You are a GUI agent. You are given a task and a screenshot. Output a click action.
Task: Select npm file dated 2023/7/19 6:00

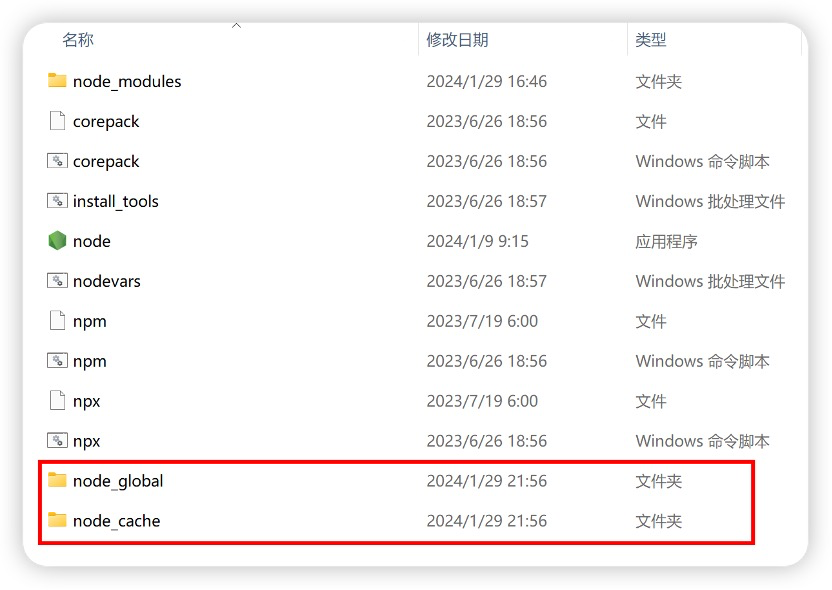[90, 322]
